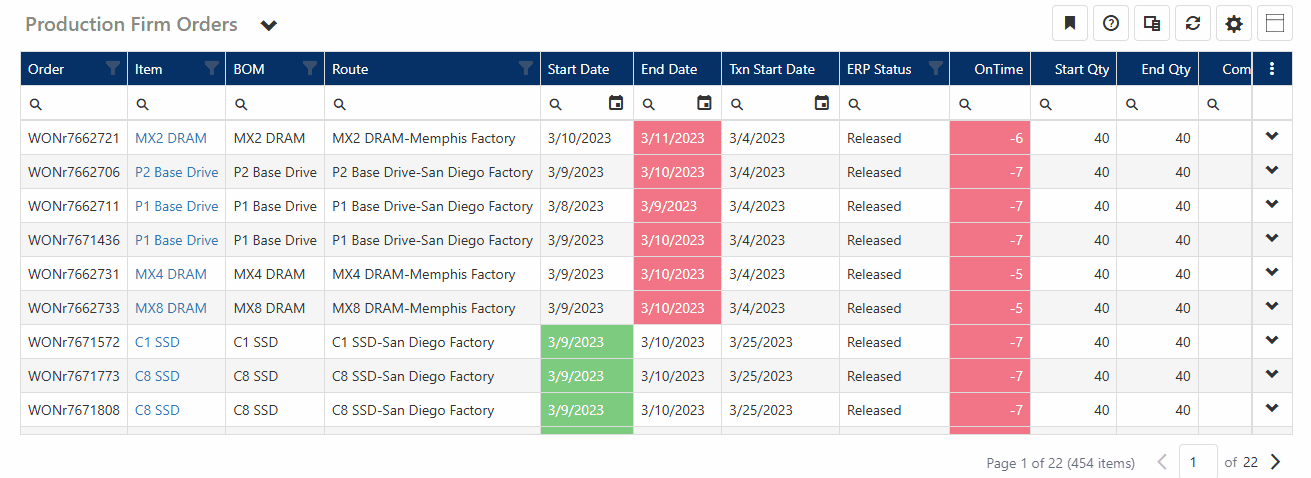The width and height of the screenshot is (1311, 478).
Task: Open the ERP Status column filter
Action: coord(935,69)
